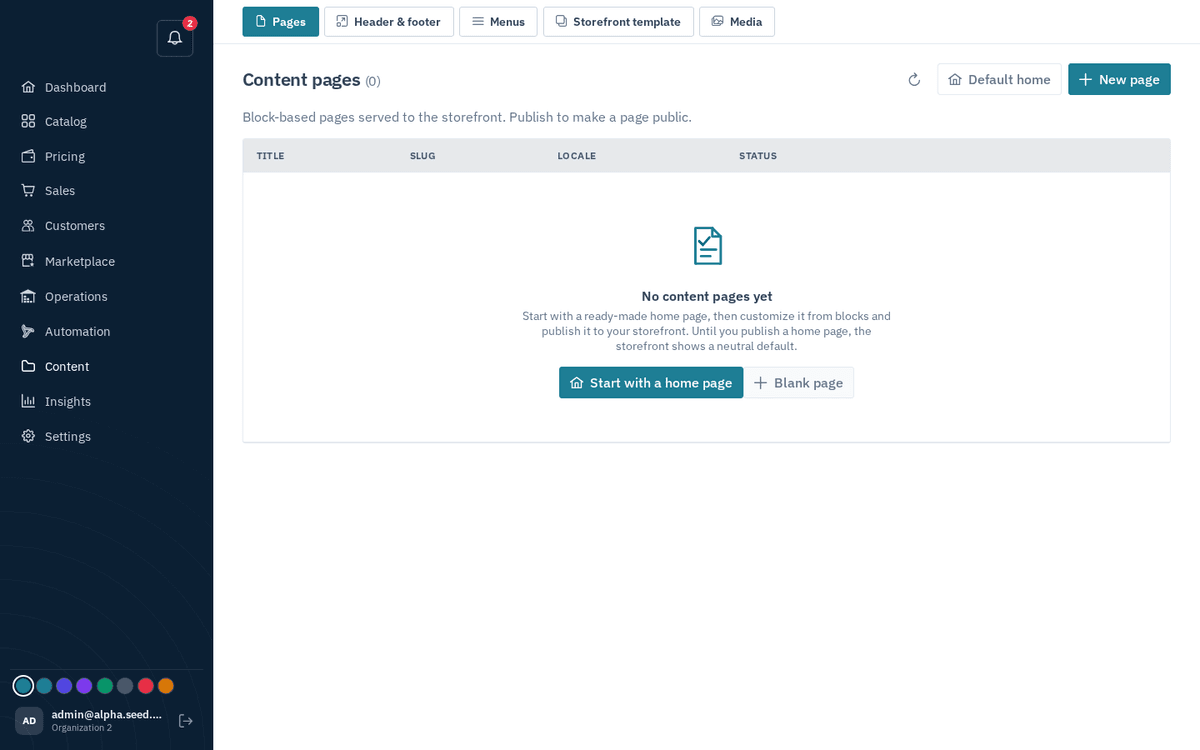Select the ringed teal theme swatch
1200x750 pixels.
(23, 686)
